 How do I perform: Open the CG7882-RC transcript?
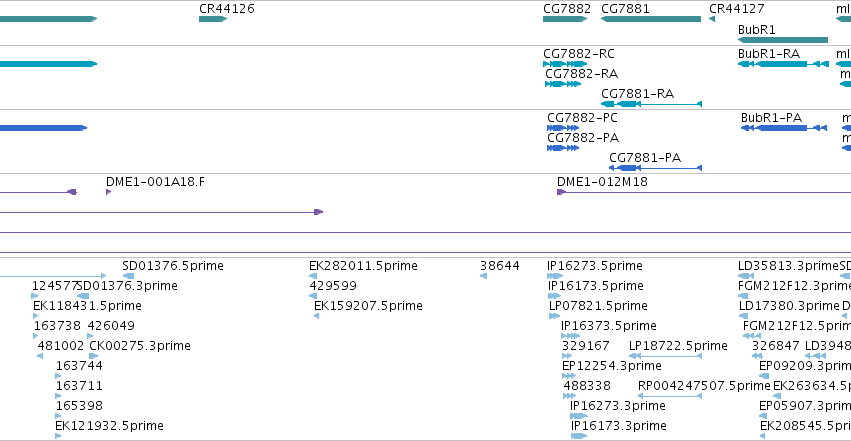coord(565,64)
